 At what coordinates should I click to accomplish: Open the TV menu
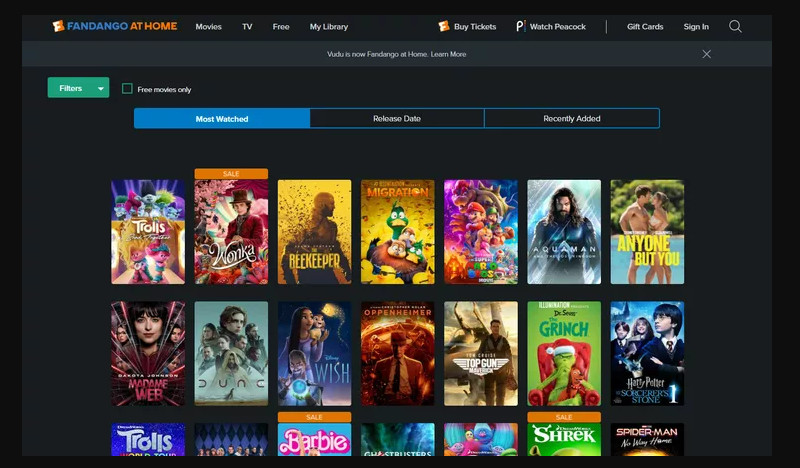pos(247,27)
